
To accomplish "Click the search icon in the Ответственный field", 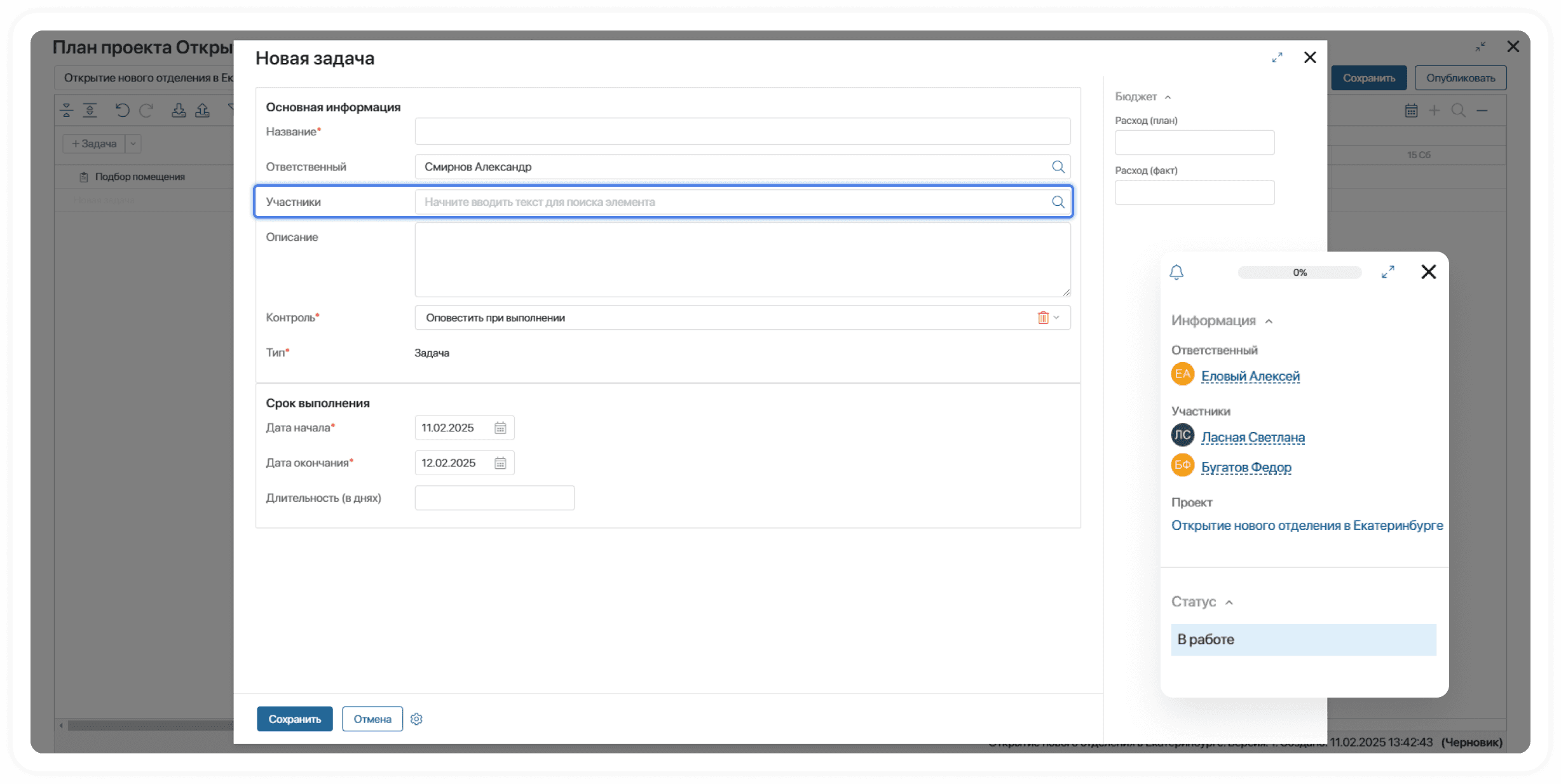I will tap(1058, 166).
